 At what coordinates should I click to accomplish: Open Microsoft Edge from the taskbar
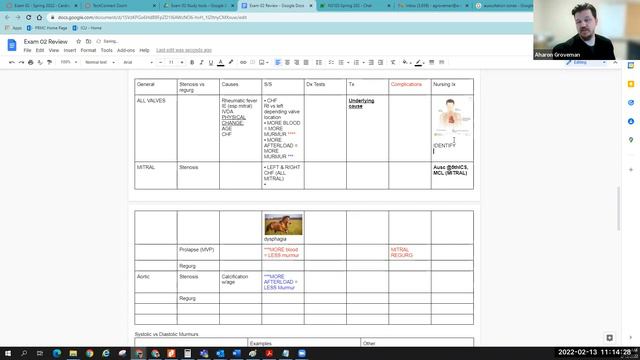(x=57, y=353)
